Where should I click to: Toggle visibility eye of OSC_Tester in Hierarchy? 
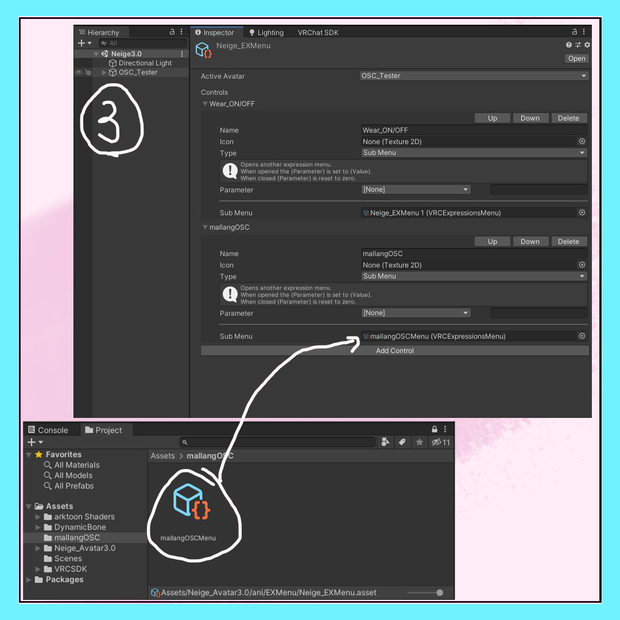click(79, 72)
